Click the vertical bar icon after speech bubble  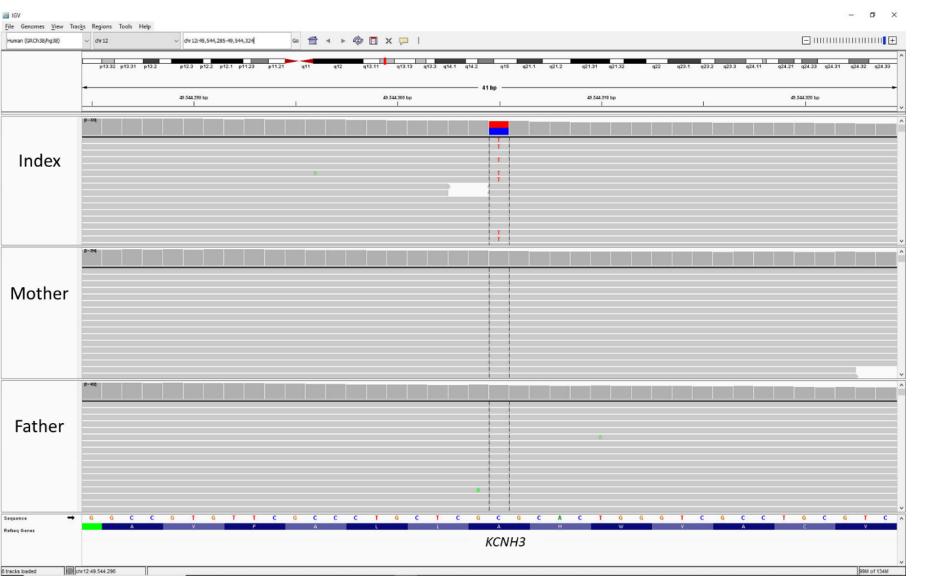[x=418, y=41]
